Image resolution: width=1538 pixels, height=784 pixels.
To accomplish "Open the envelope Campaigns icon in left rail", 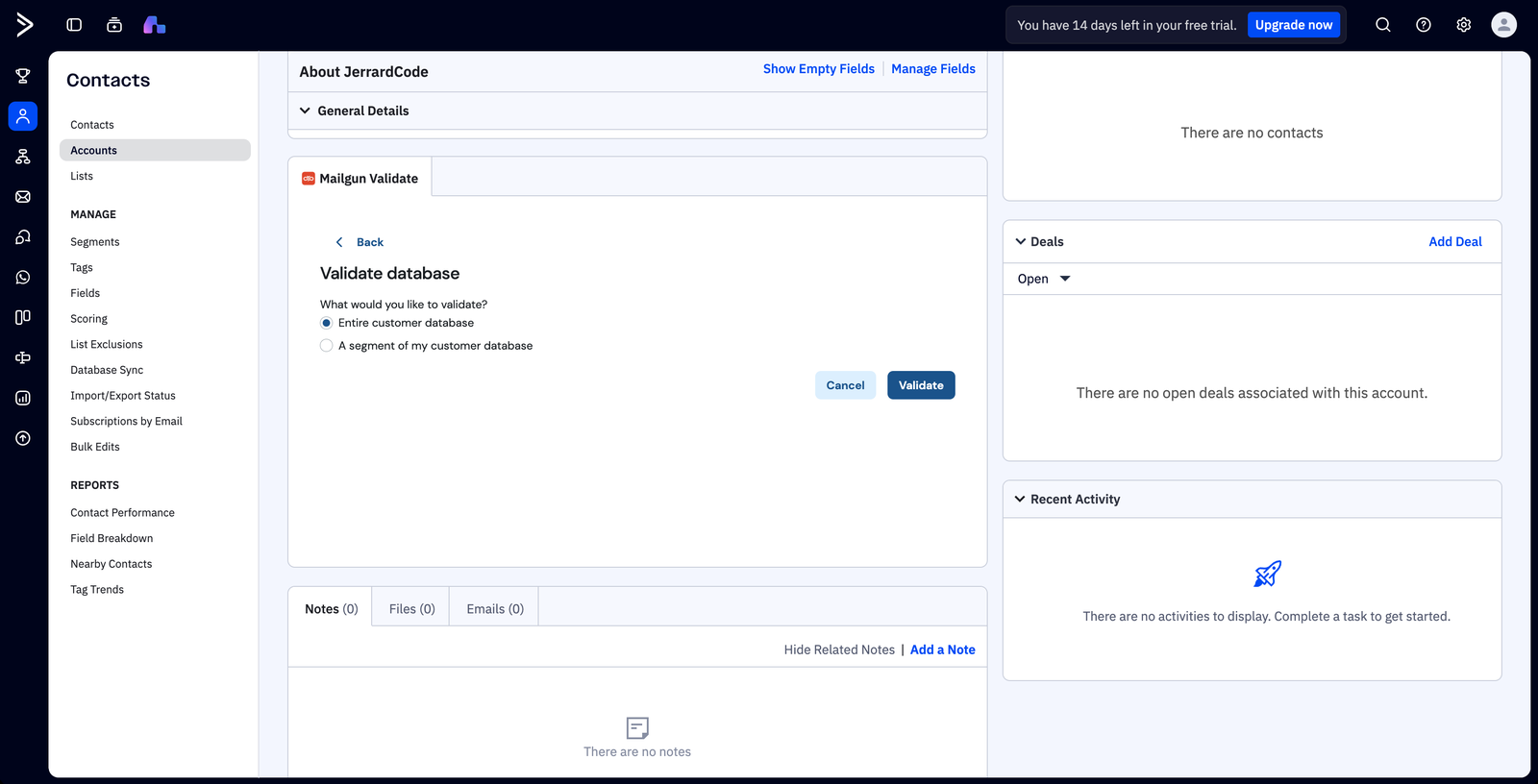I will point(23,197).
